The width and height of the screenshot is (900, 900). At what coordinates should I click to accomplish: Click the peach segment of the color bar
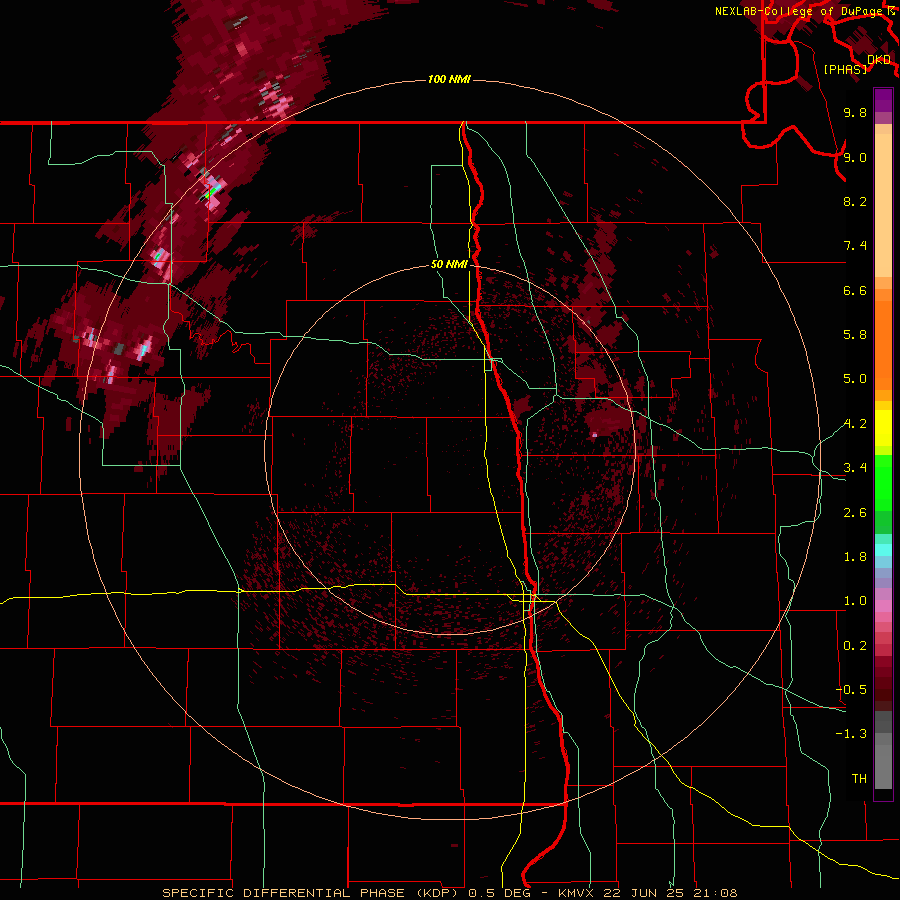tap(883, 205)
